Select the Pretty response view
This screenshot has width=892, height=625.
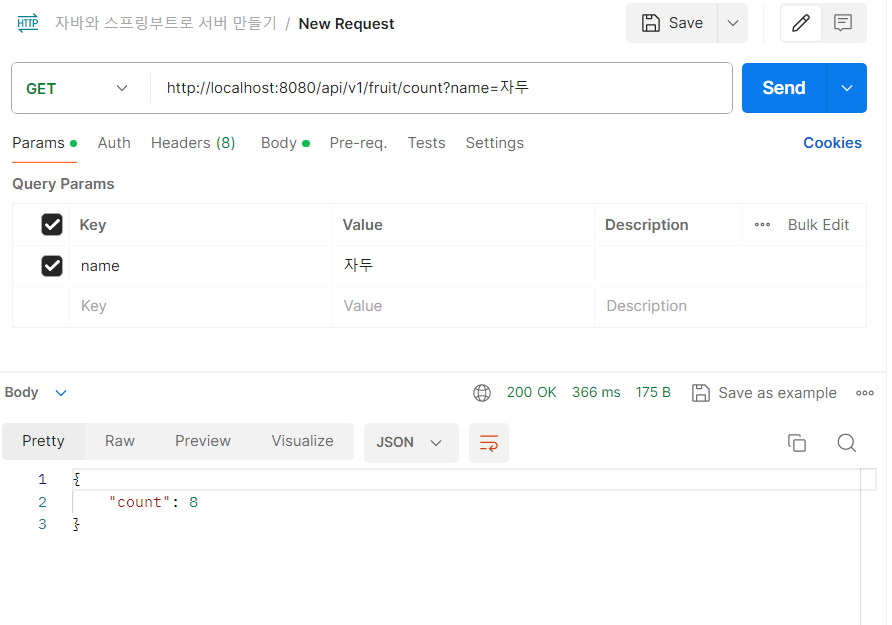coord(43,441)
